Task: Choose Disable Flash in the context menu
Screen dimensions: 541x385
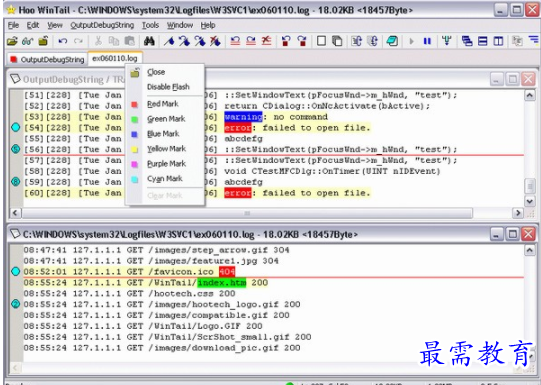Action: point(168,87)
